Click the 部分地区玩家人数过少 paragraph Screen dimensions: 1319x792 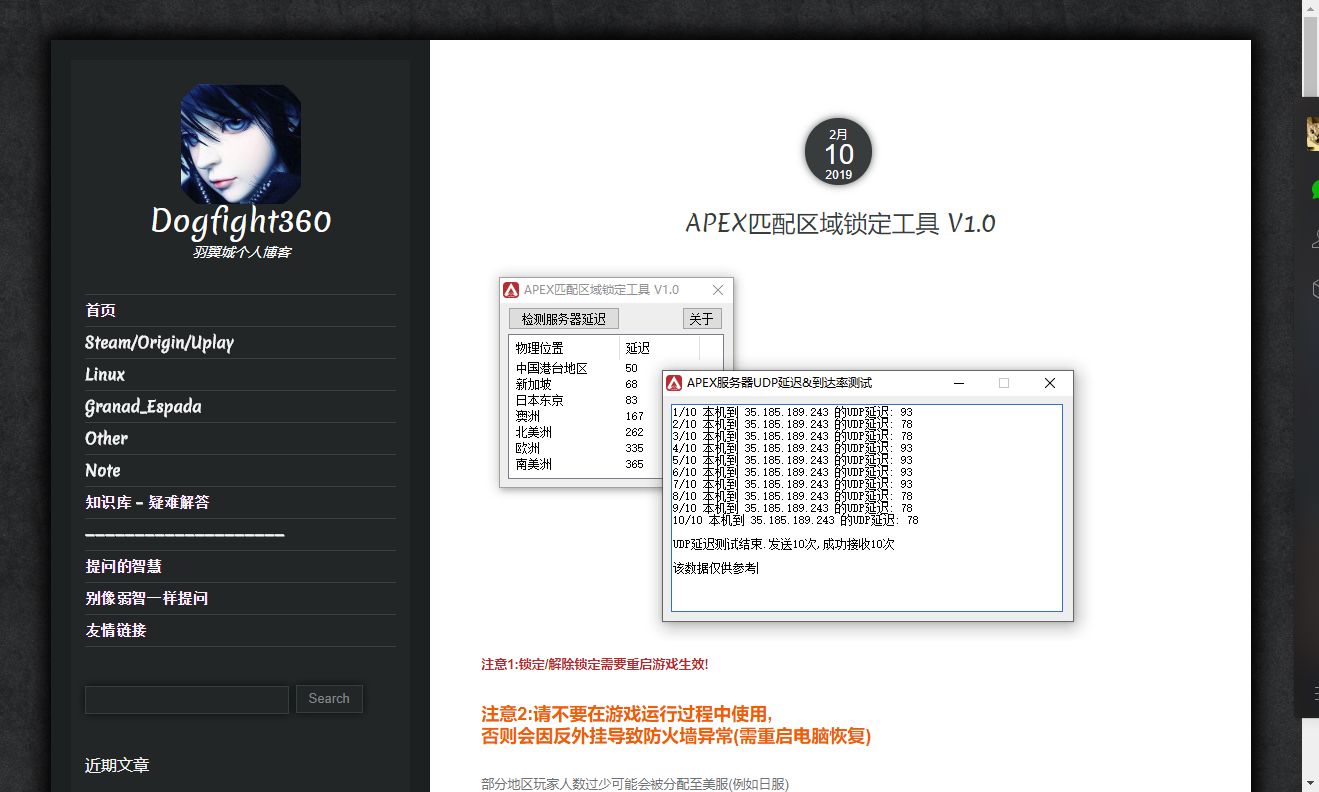coord(635,785)
